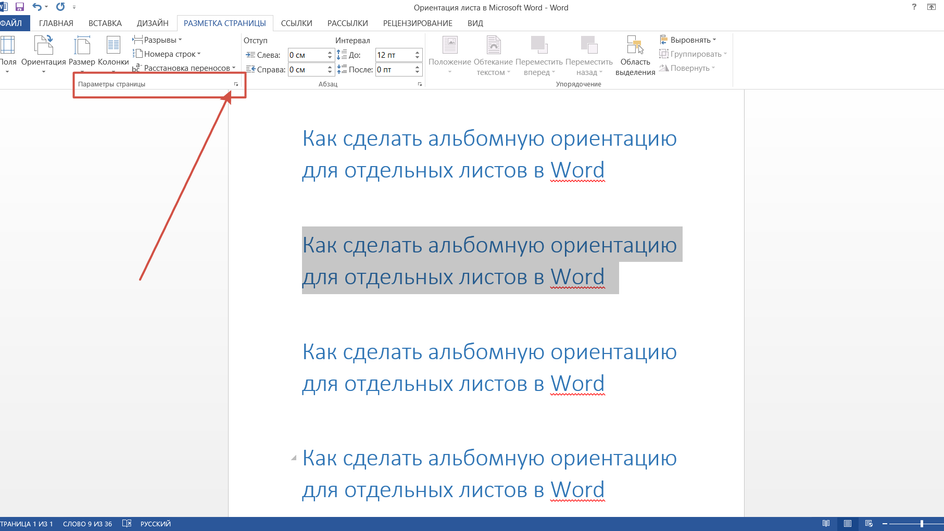Switch to Read Mode view icon
The width and height of the screenshot is (944, 531).
point(826,524)
